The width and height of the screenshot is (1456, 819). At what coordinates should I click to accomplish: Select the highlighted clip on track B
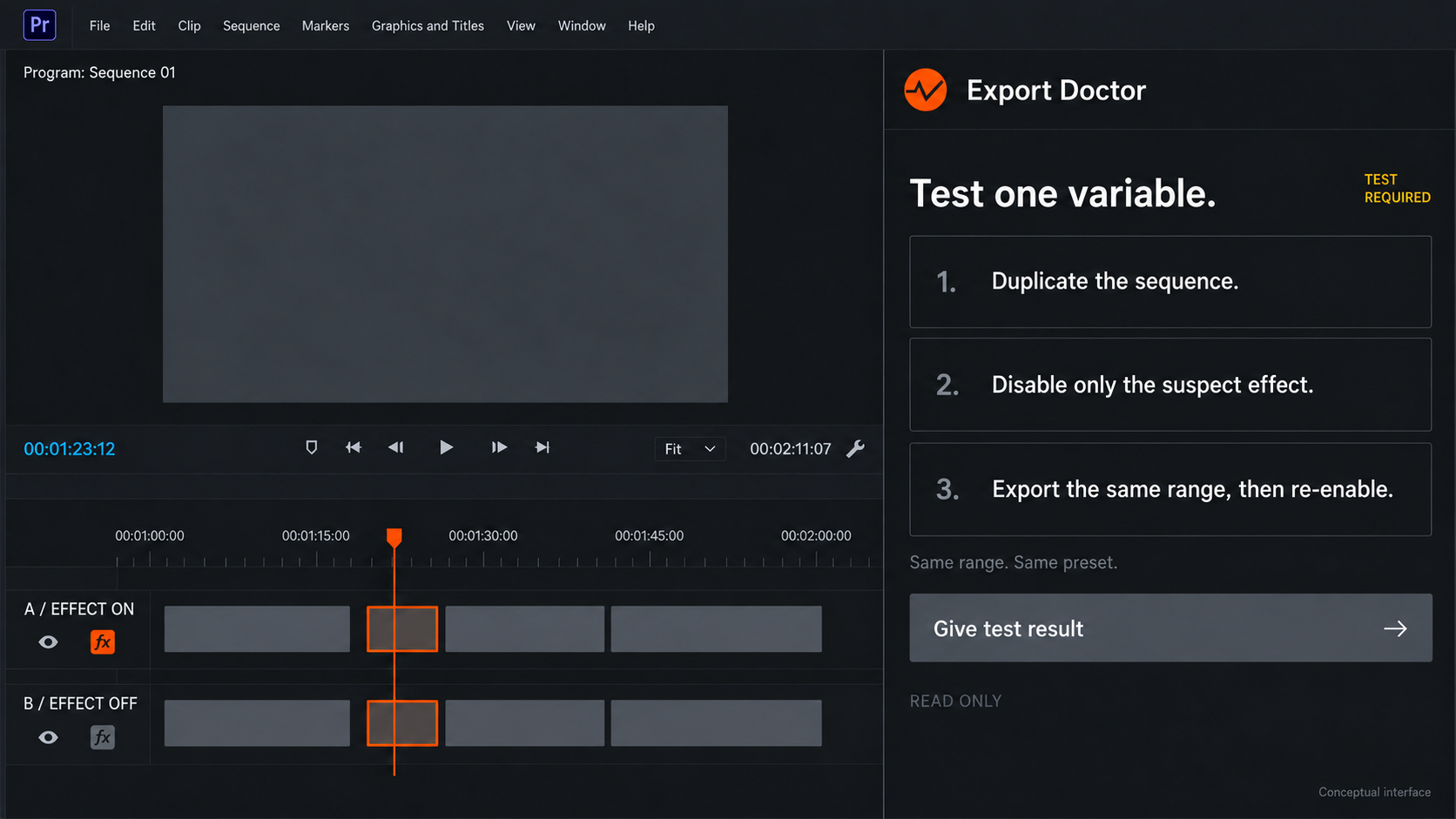[x=402, y=723]
